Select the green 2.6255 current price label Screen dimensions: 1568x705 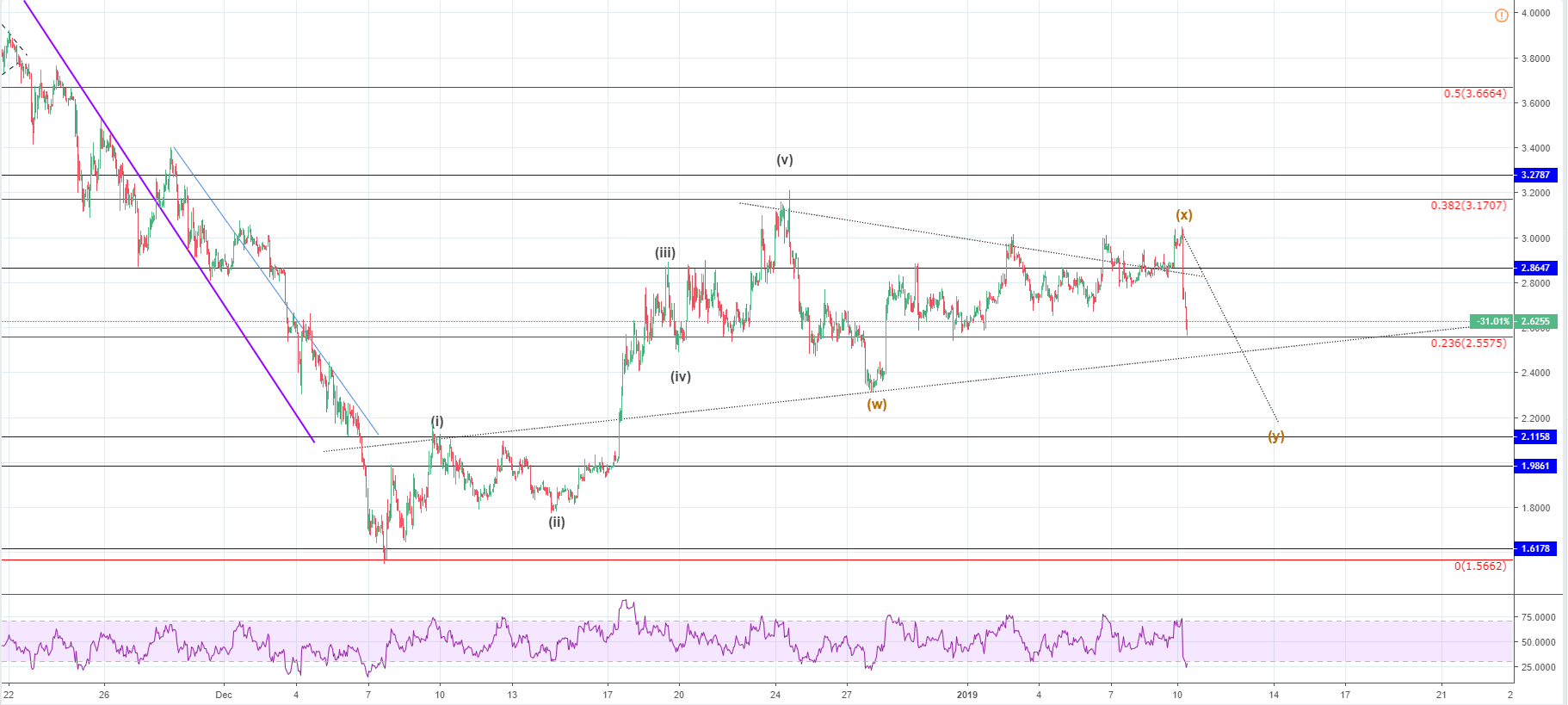coord(1535,322)
